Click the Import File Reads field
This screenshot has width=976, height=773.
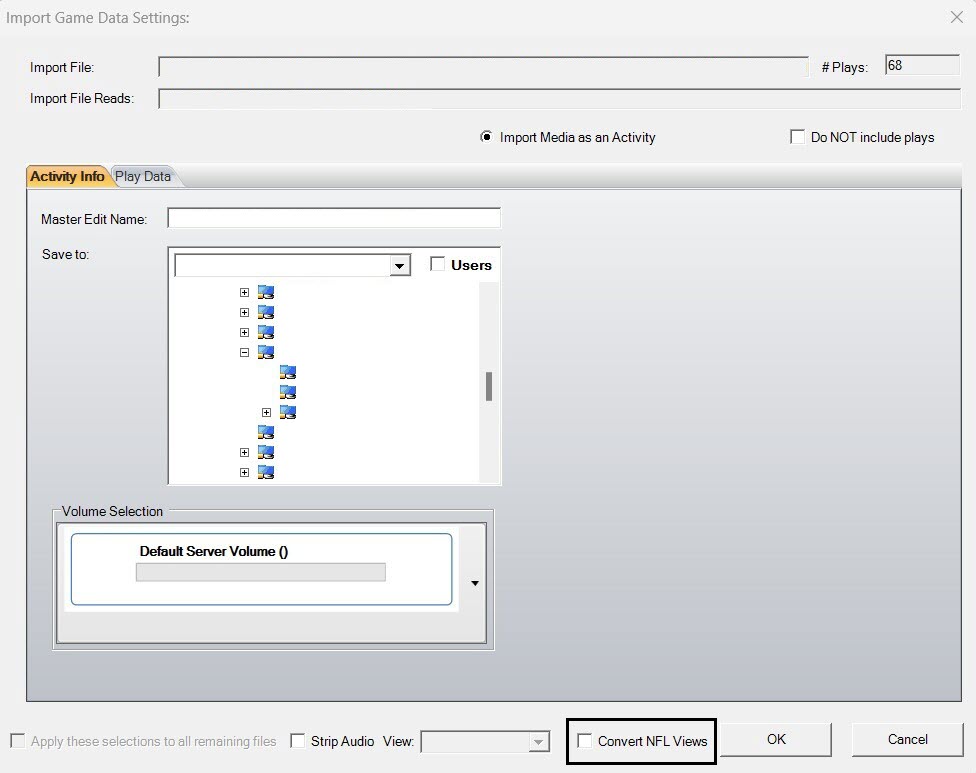coord(560,98)
